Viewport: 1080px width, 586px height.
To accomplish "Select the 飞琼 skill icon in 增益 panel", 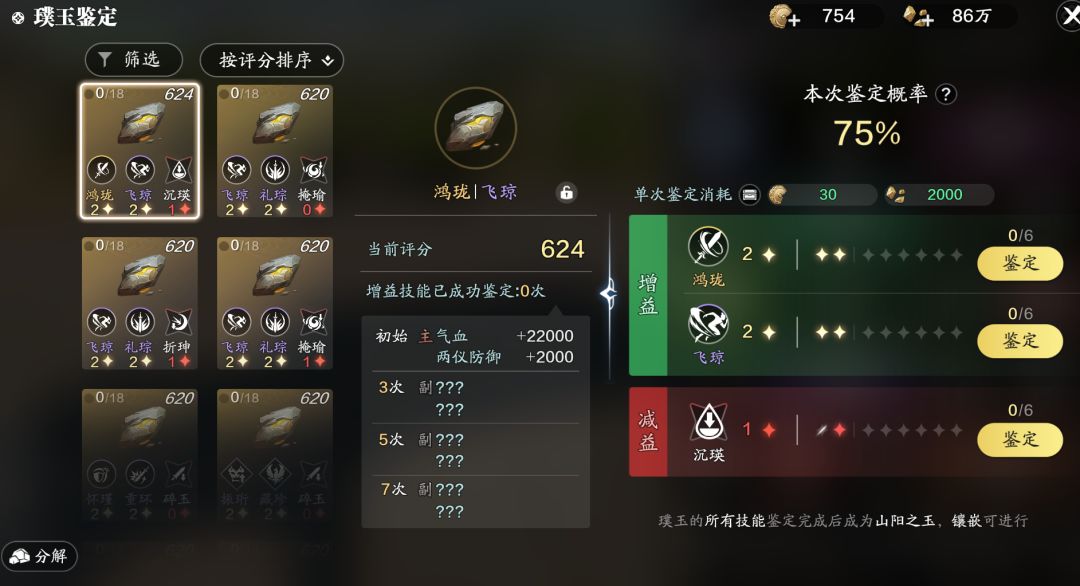I will coord(708,324).
